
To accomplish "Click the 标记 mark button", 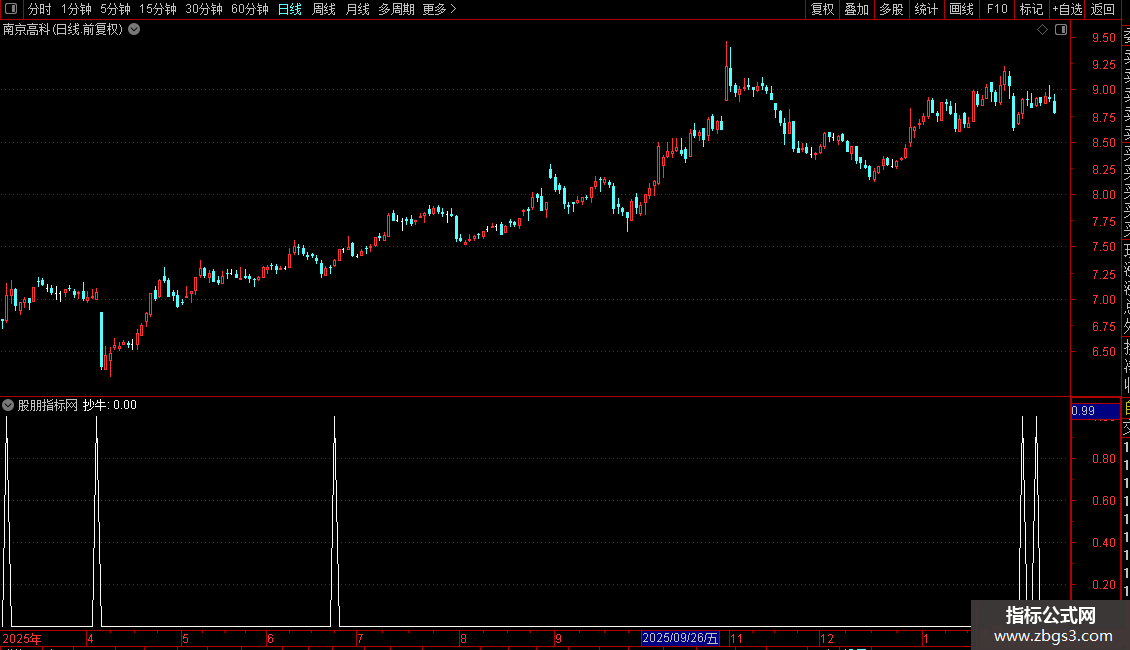I will pyautogui.click(x=1031, y=9).
